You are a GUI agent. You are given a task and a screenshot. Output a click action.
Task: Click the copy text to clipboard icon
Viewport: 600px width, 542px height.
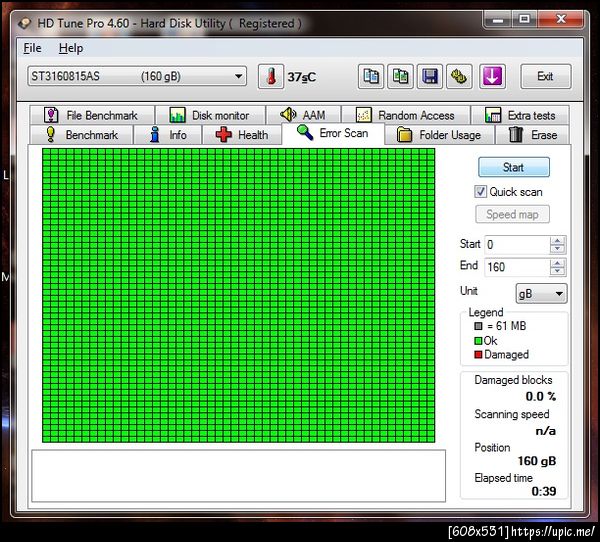(371, 77)
